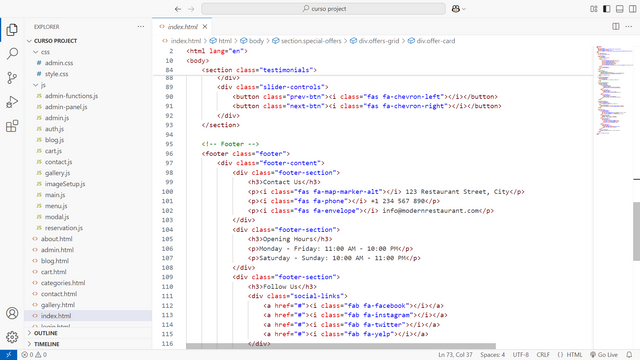The image size is (640, 360).
Task: Close the index.html tab
Action: pyautogui.click(x=205, y=27)
